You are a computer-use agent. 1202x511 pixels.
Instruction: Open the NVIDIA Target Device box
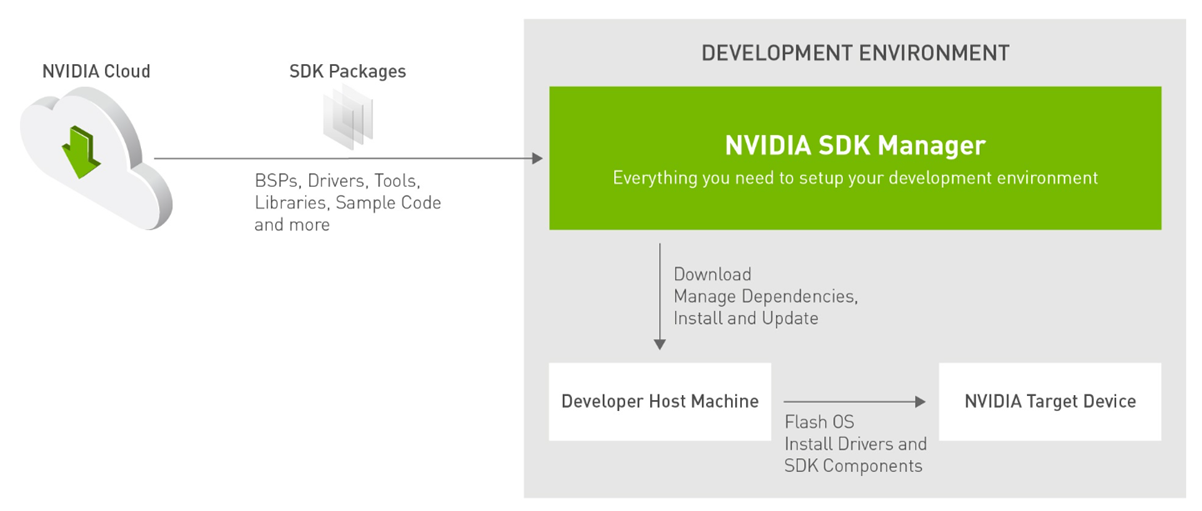(x=1050, y=402)
